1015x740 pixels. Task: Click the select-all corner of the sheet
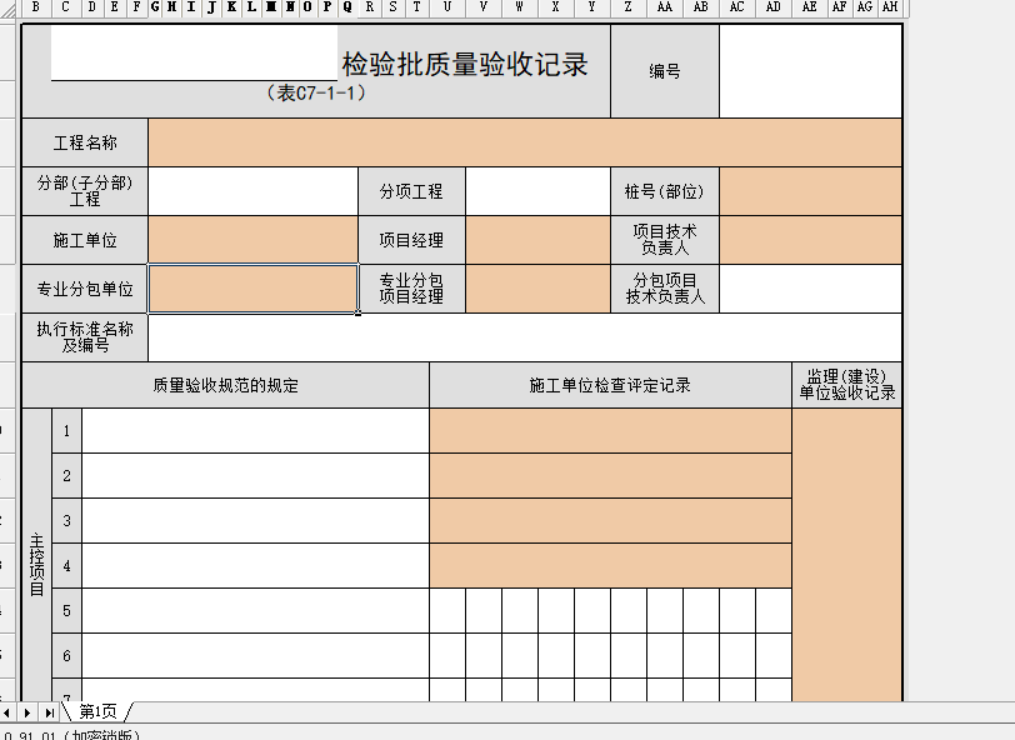(x=8, y=7)
